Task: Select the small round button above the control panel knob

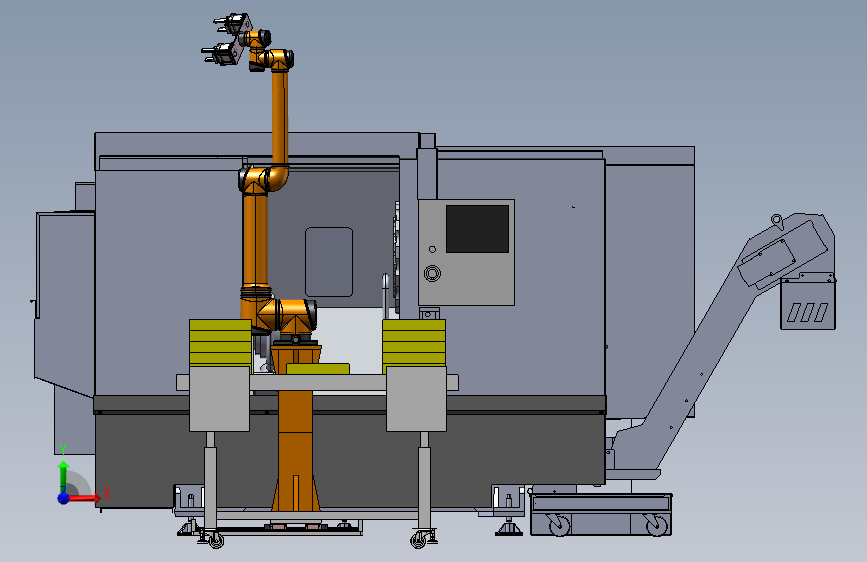Action: (x=432, y=249)
